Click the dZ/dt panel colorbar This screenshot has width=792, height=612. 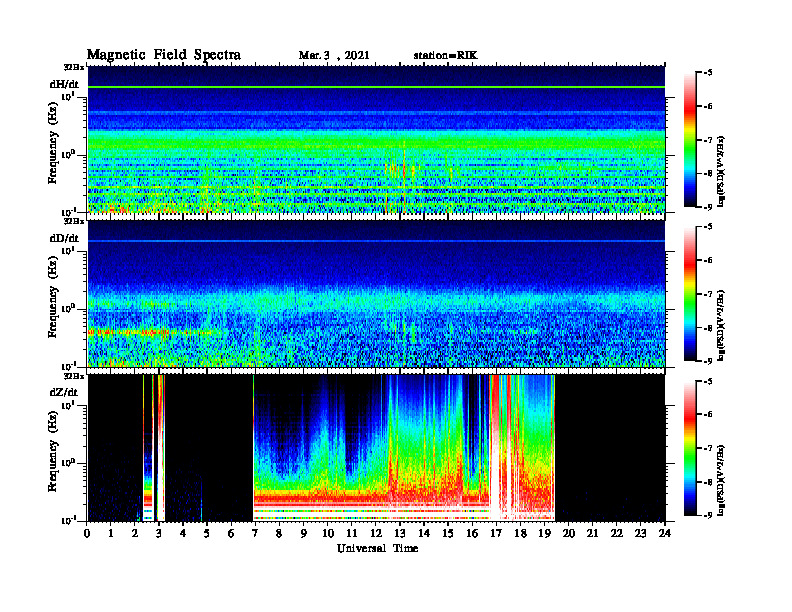690,448
